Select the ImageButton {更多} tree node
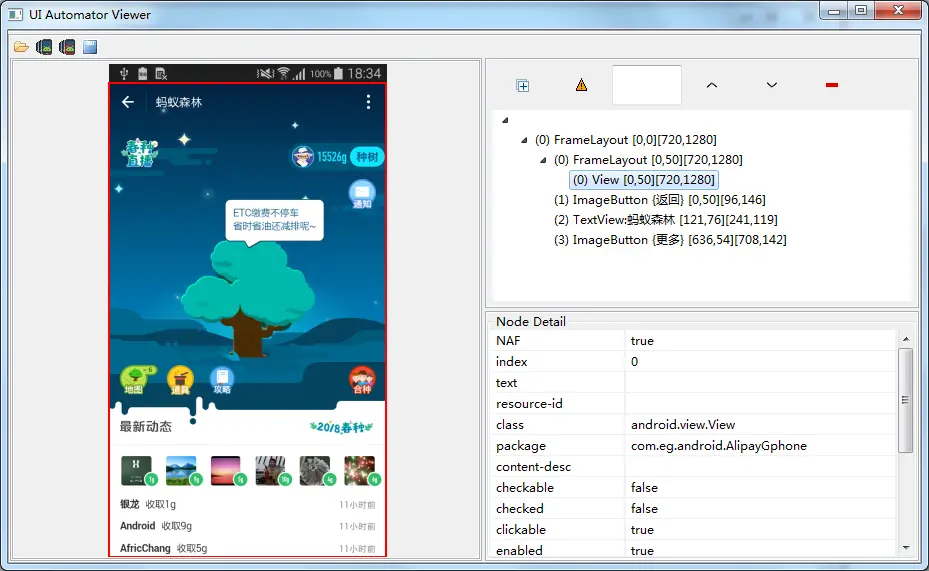The width and height of the screenshot is (929, 571). point(670,240)
